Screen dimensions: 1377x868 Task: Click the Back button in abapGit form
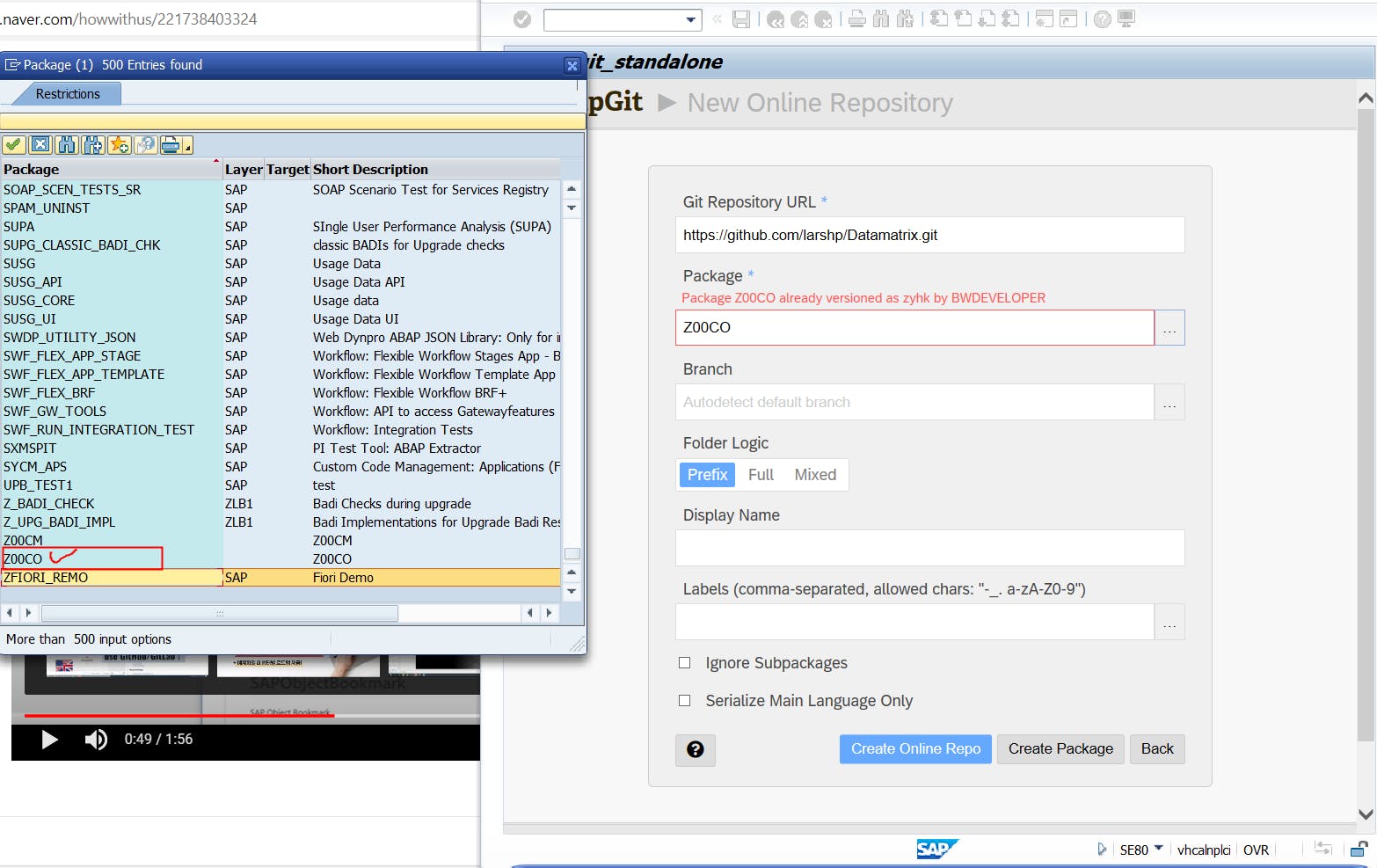point(1157,749)
